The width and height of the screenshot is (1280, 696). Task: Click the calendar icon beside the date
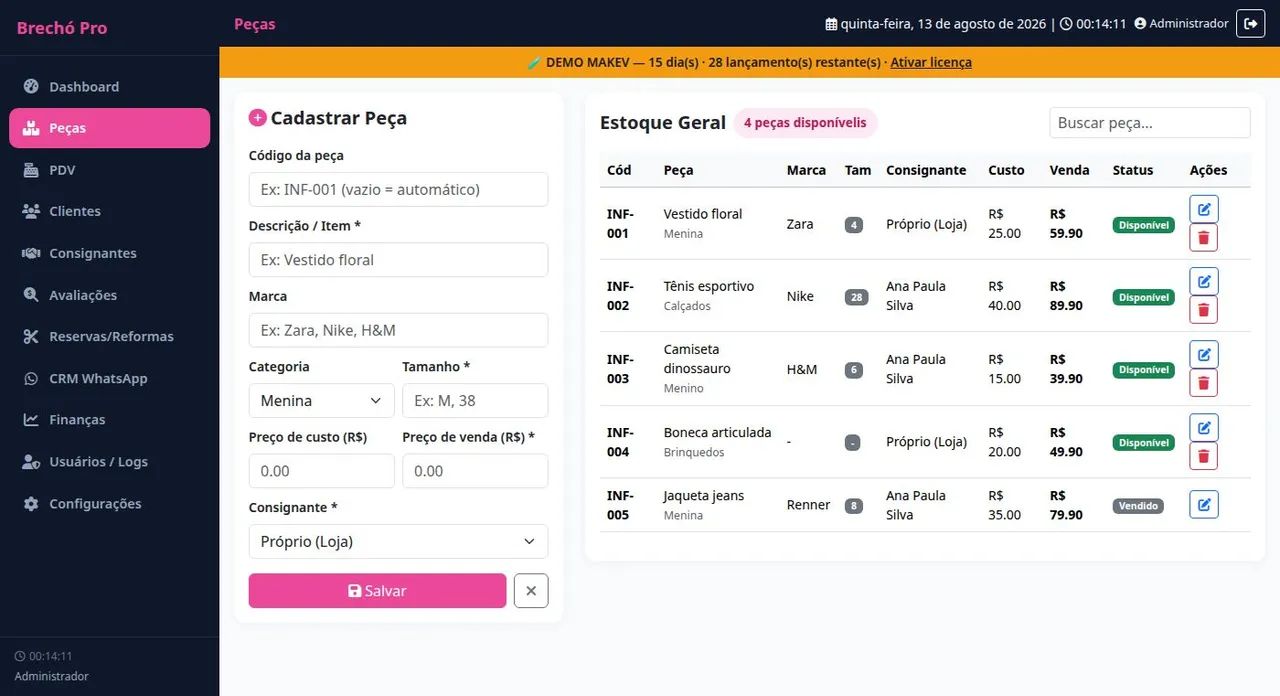coord(831,24)
